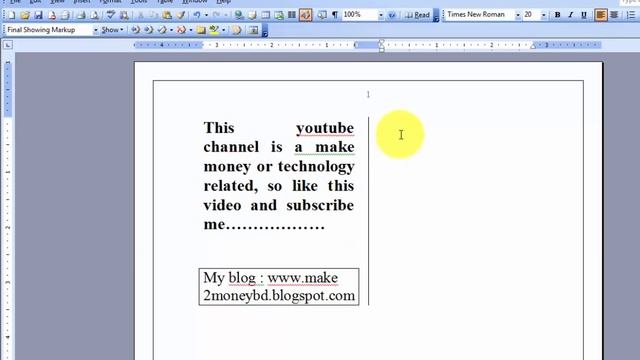Viewport: 640px width, 360px height.
Task: Click the word "youtube" in the document
Action: coord(325,128)
